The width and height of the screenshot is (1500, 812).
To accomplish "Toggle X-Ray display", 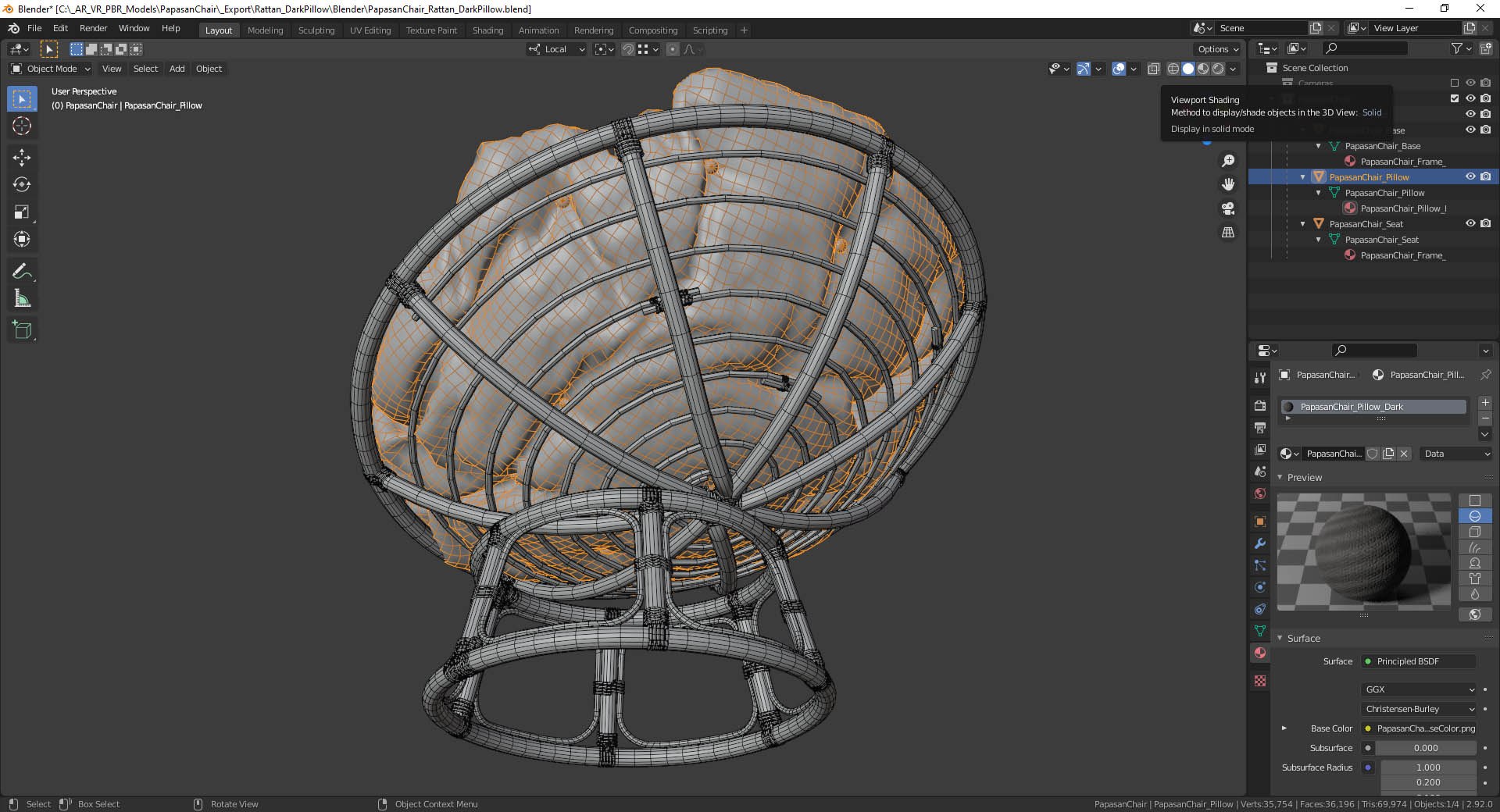I will [1154, 69].
